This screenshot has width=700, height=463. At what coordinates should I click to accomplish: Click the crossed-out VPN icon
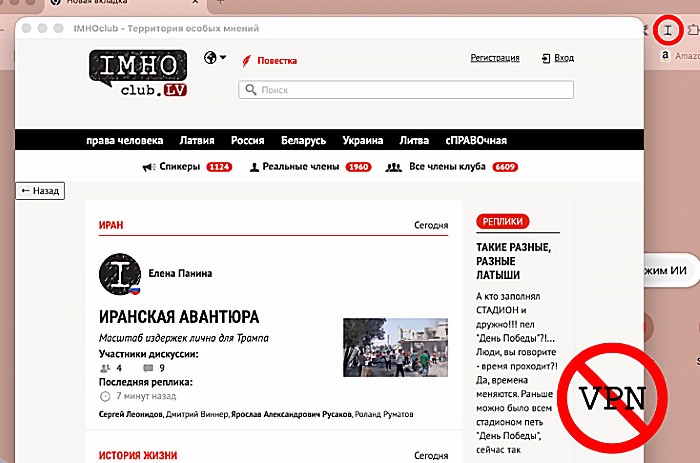click(613, 400)
